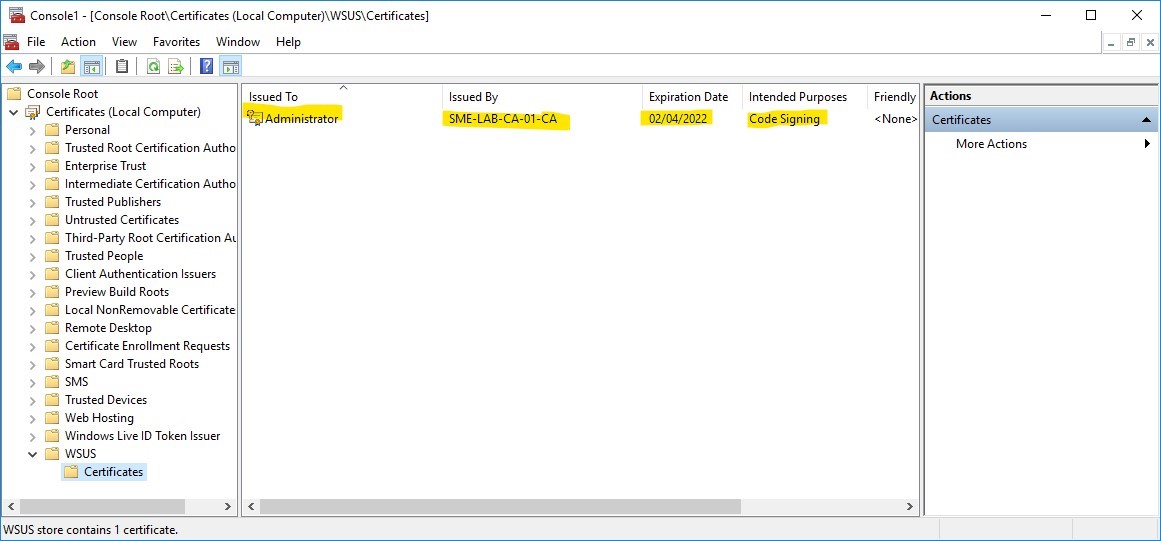Click the Administrator certificate icon
The height and width of the screenshot is (541, 1161).
(255, 118)
